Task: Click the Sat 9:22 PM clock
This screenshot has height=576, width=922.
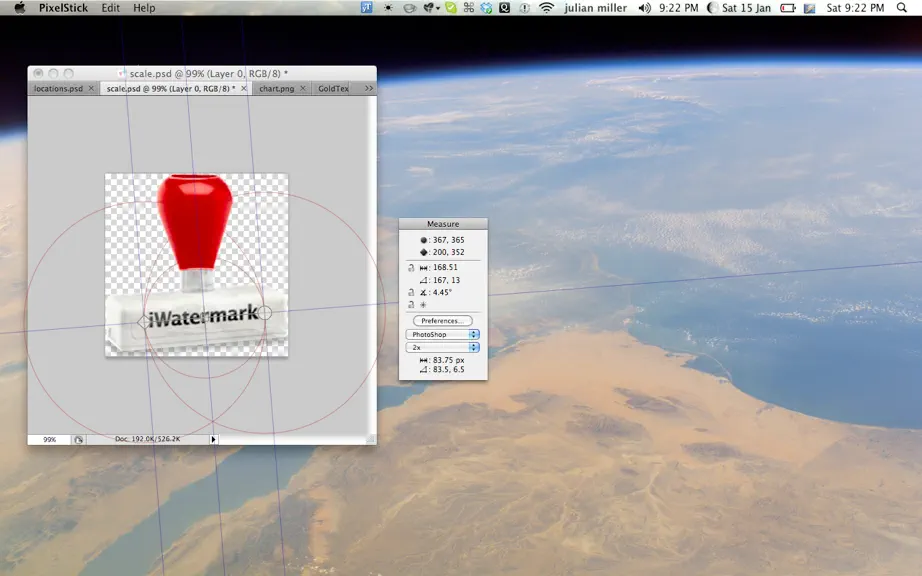Action: 855,8
